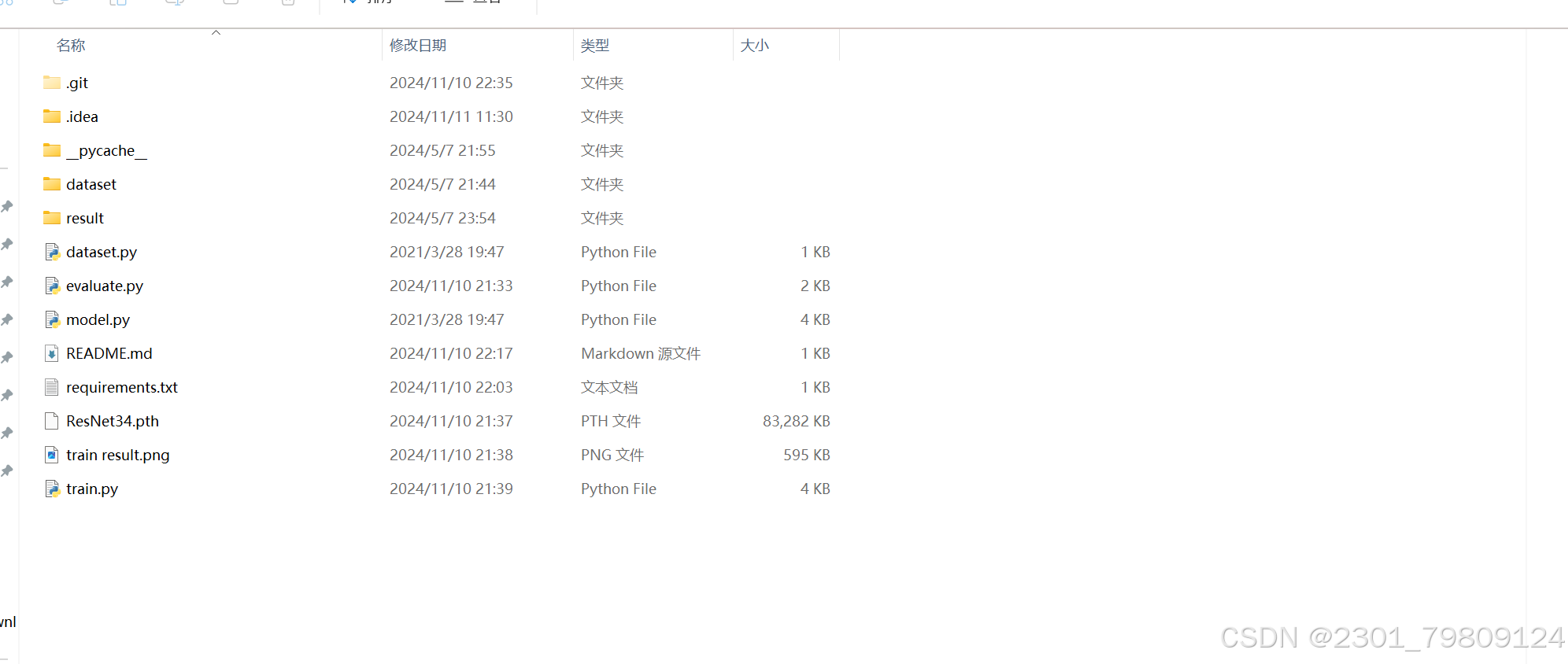Select the ResNet34.pth file name
Image resolution: width=1568 pixels, height=664 pixels.
point(113,421)
